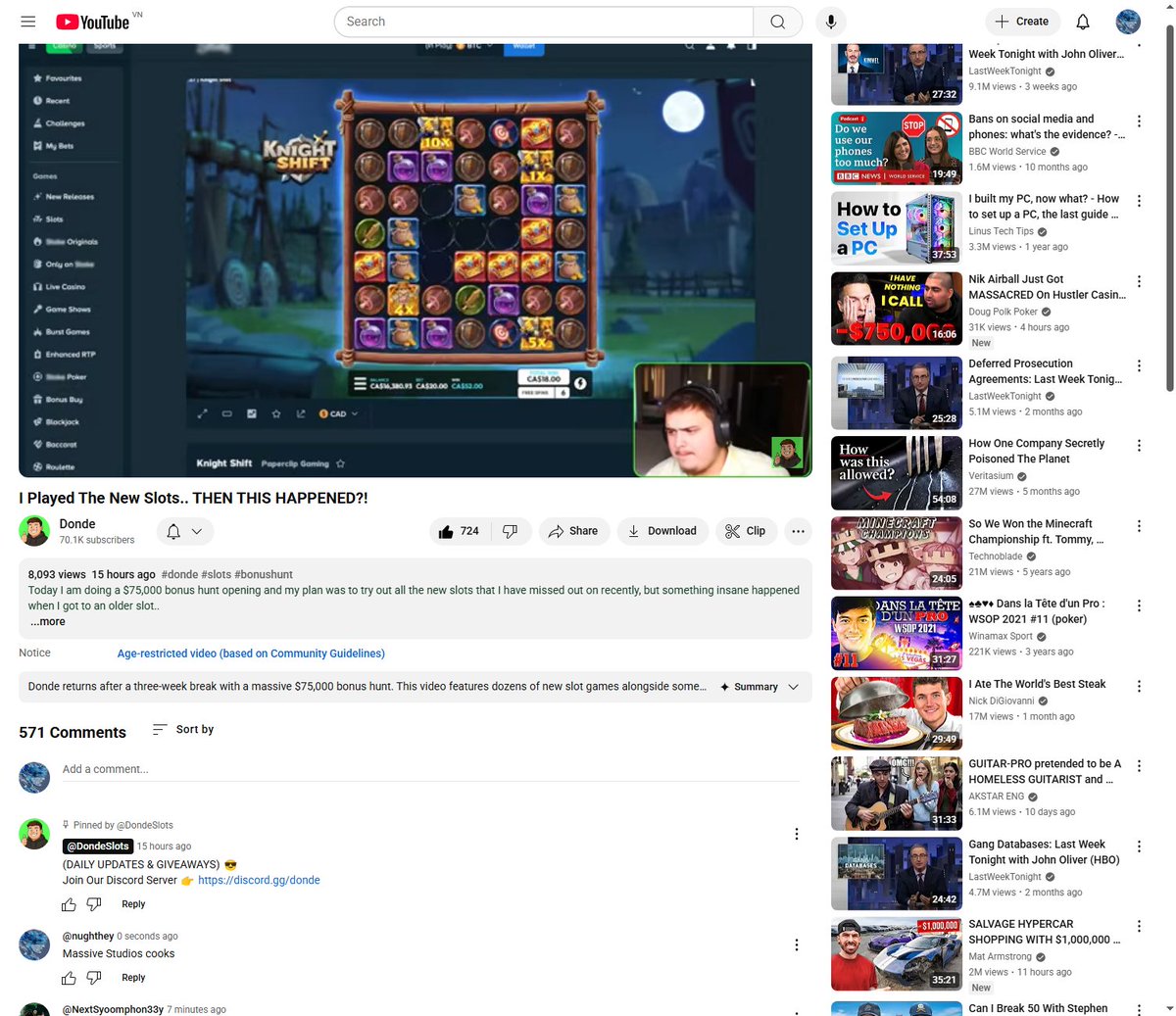
Task: Reply to the @nughthey comment
Action: 133,978
